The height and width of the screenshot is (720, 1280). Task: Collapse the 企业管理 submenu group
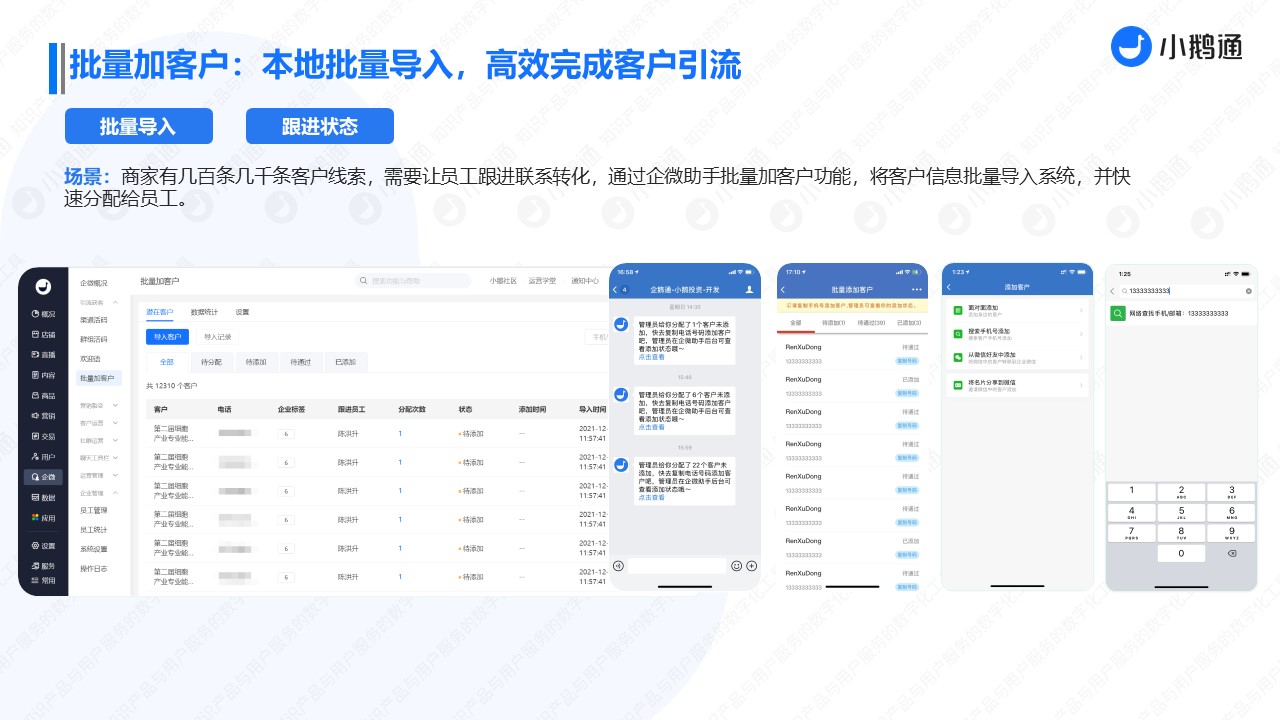tap(98, 493)
